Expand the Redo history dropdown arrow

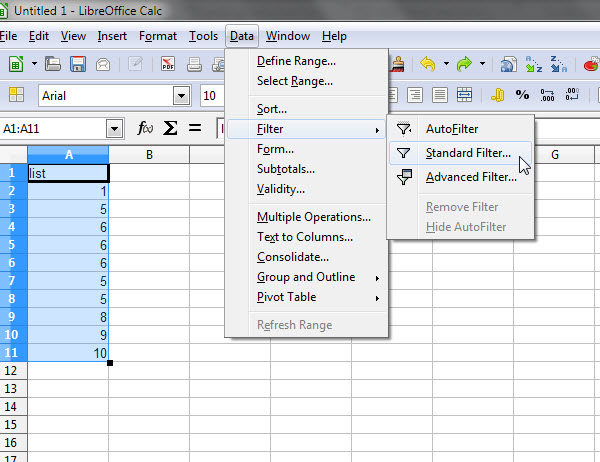point(483,64)
